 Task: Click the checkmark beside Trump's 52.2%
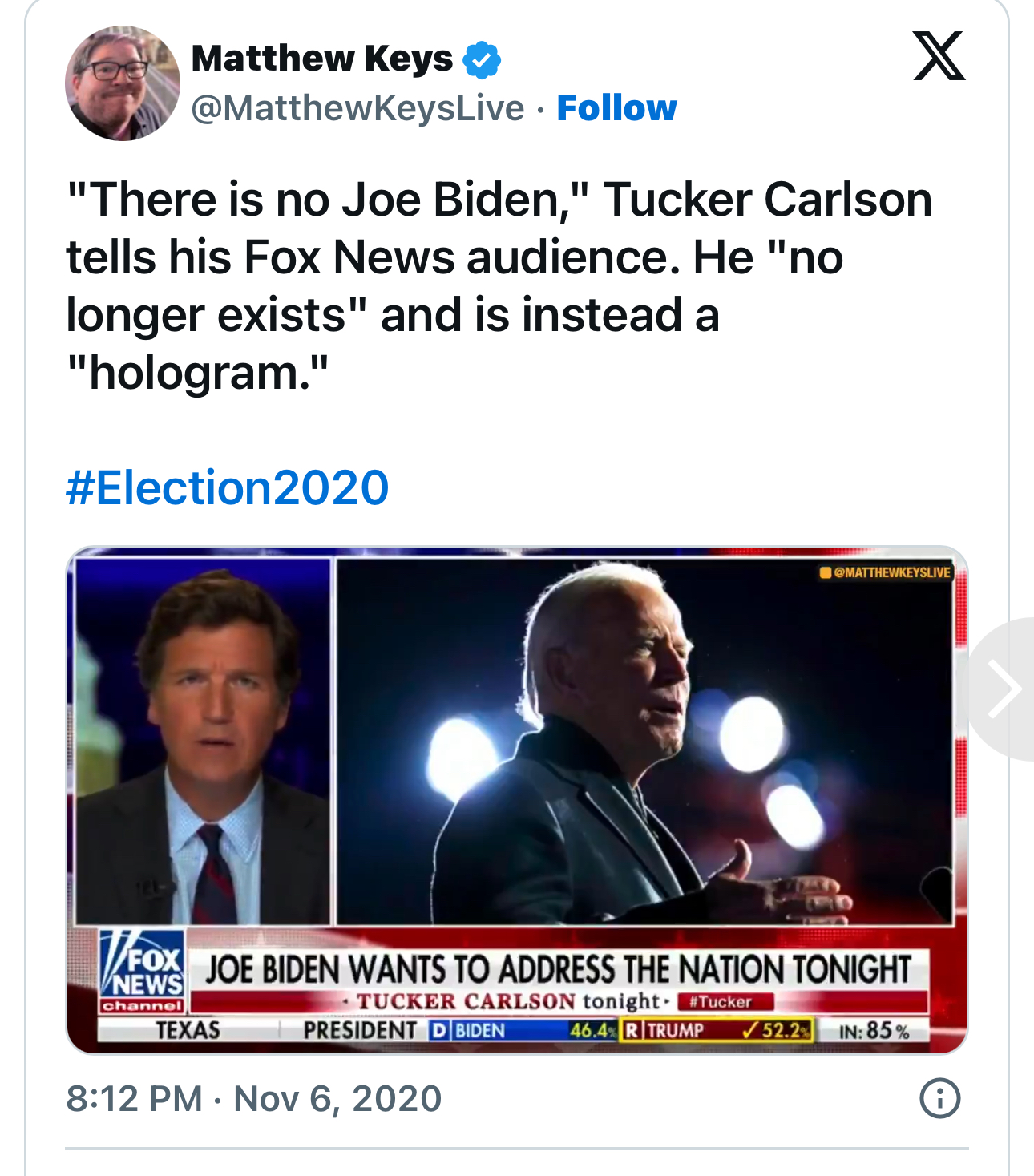(x=750, y=1030)
